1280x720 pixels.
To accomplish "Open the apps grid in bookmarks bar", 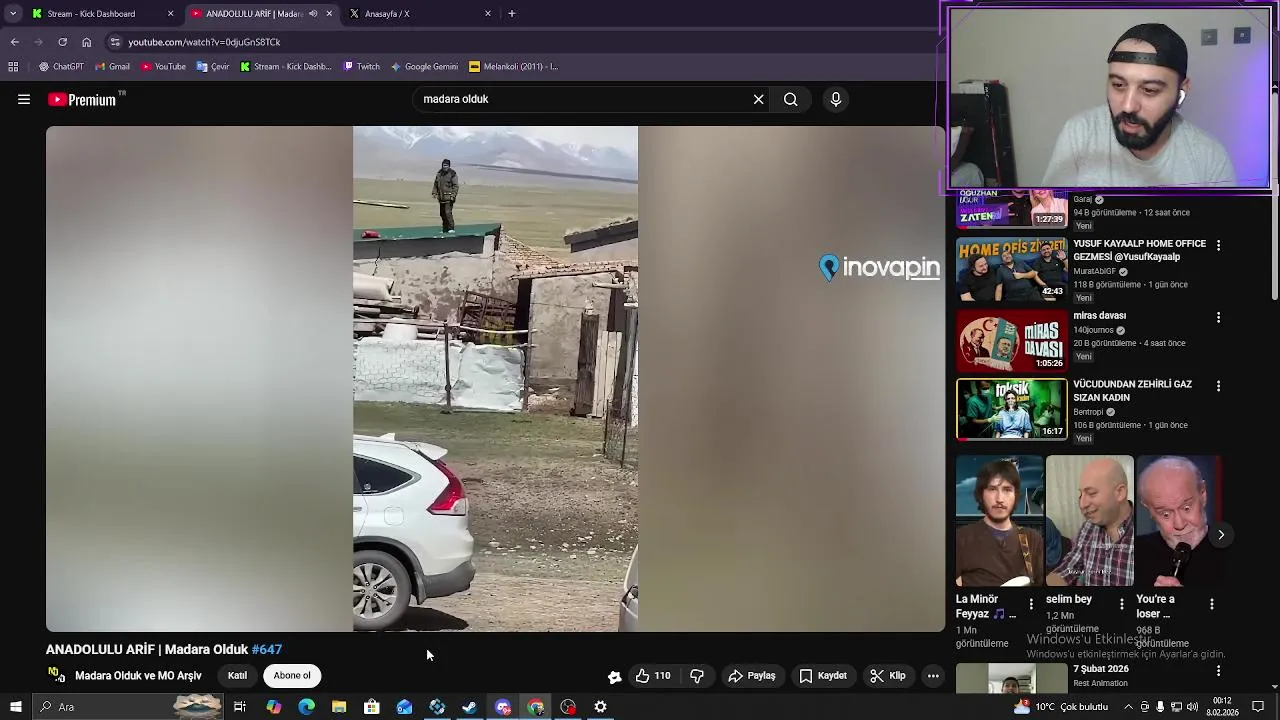I will coord(13,67).
